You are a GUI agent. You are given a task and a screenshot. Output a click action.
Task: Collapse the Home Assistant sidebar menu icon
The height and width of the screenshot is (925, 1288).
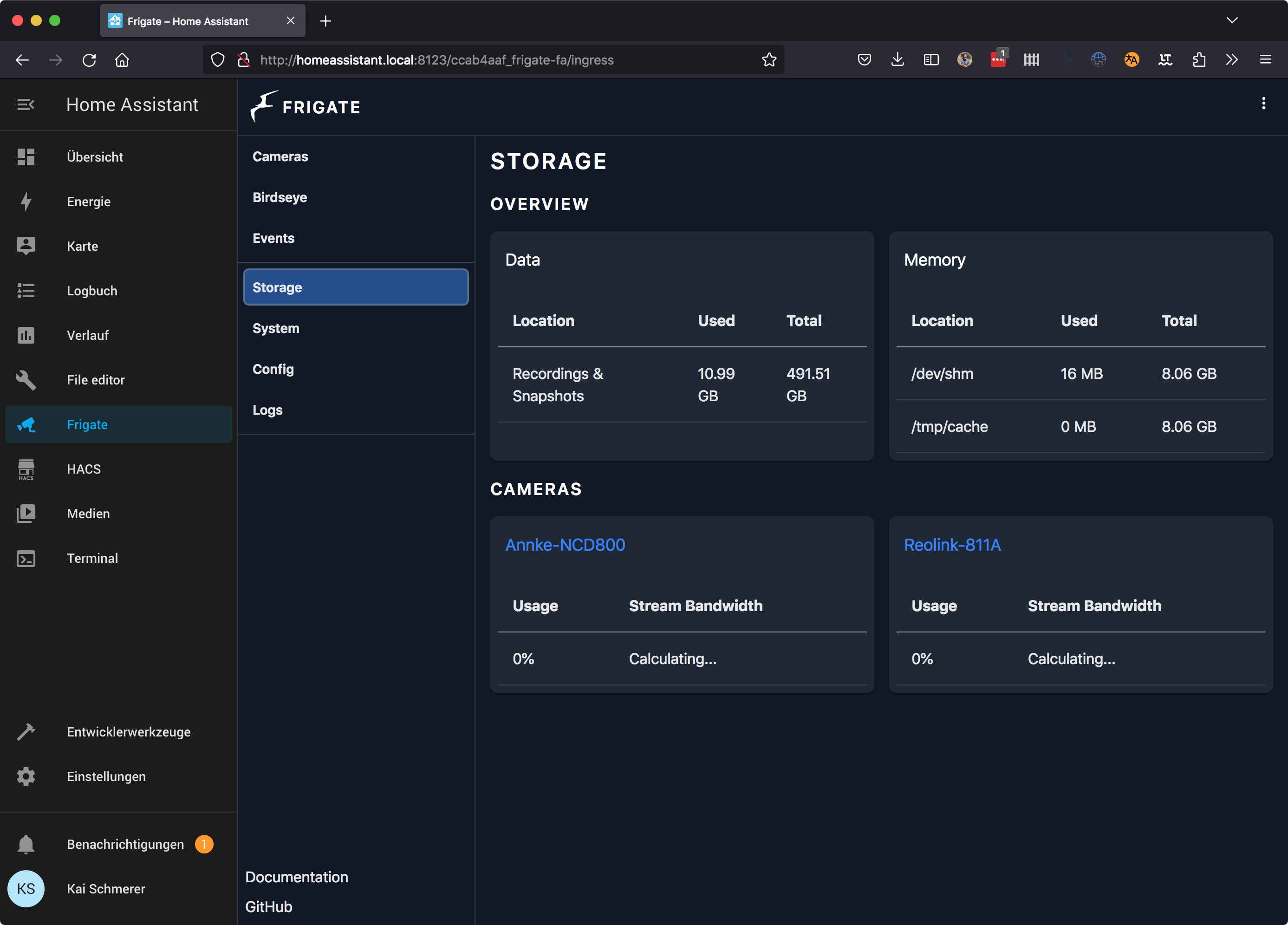26,104
